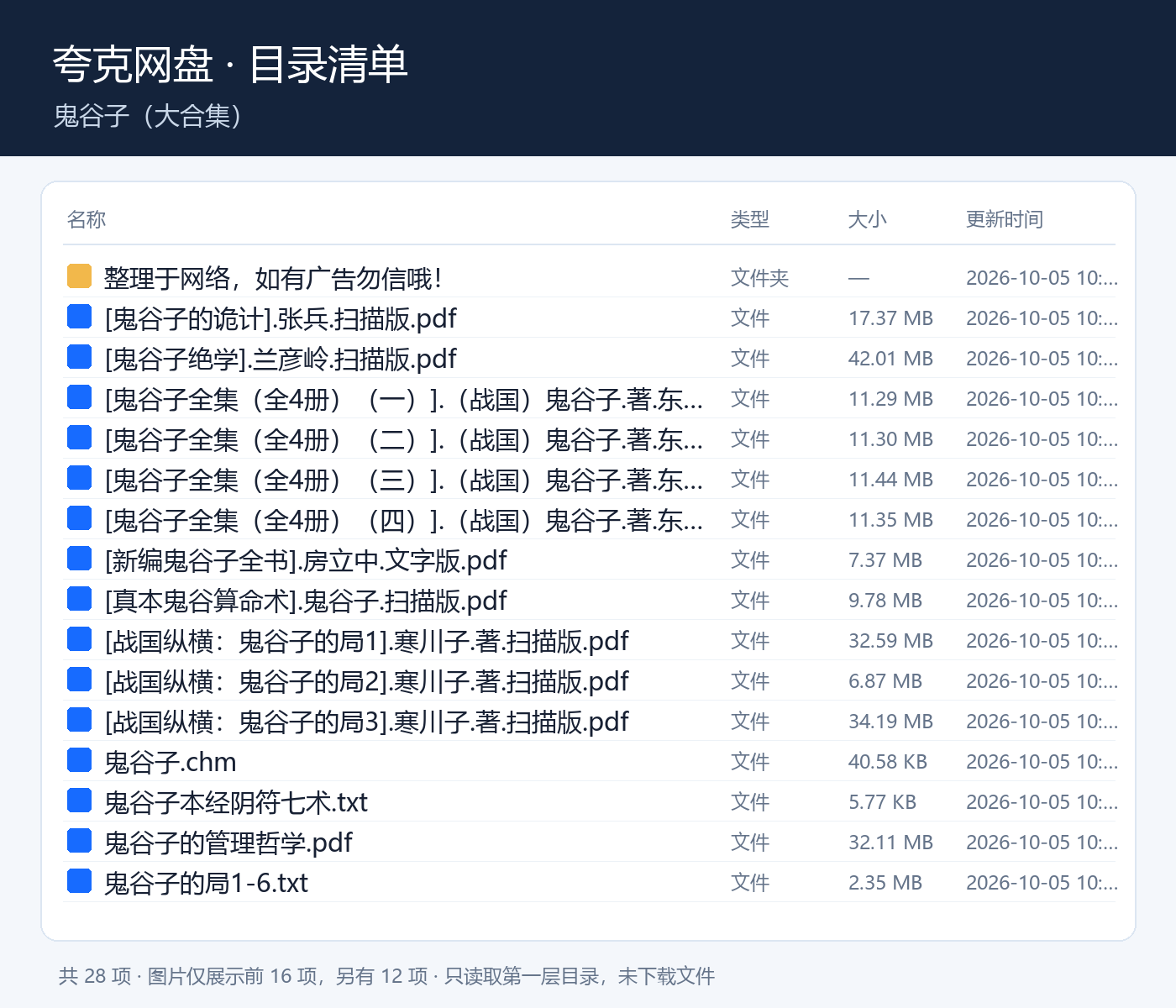The image size is (1176, 1008).
Task: Click the 大小 column header
Action: pyautogui.click(x=868, y=219)
